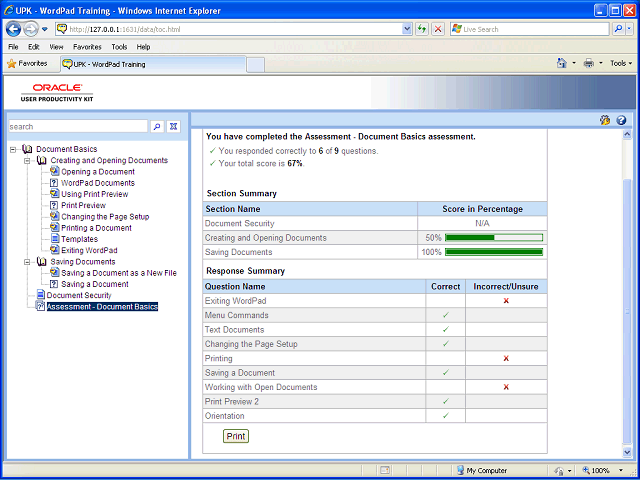Click the green check for Menu Commands row

click(x=446, y=315)
